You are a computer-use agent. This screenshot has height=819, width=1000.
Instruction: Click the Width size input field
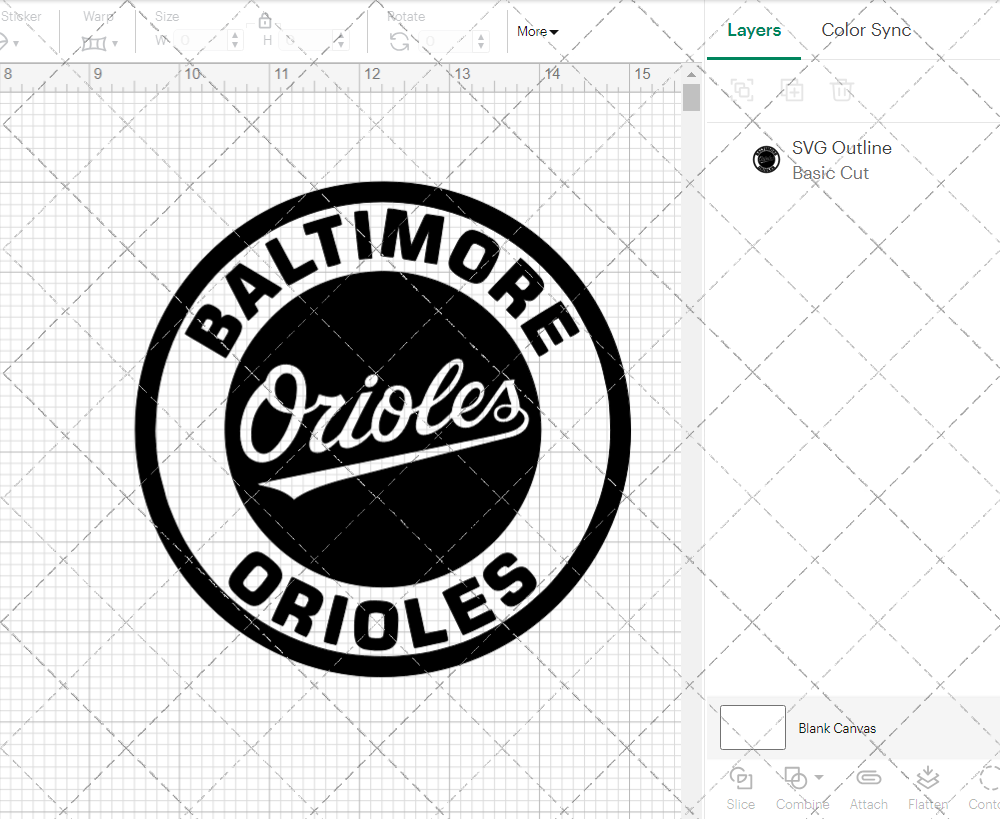point(200,41)
